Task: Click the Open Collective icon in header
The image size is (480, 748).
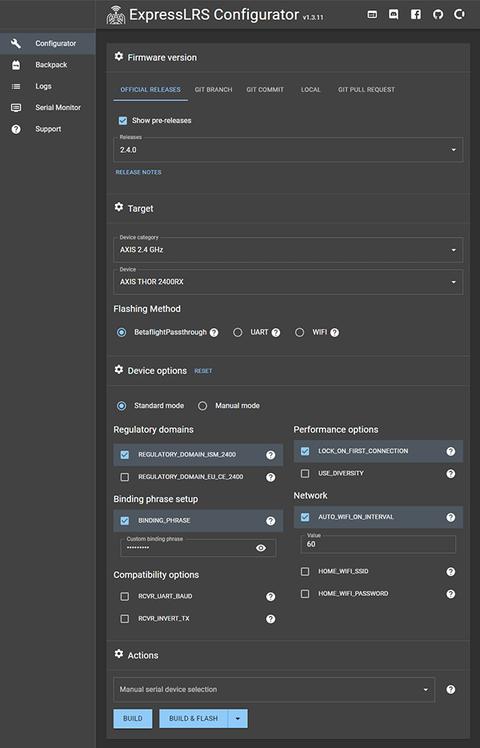Action: coord(459,14)
